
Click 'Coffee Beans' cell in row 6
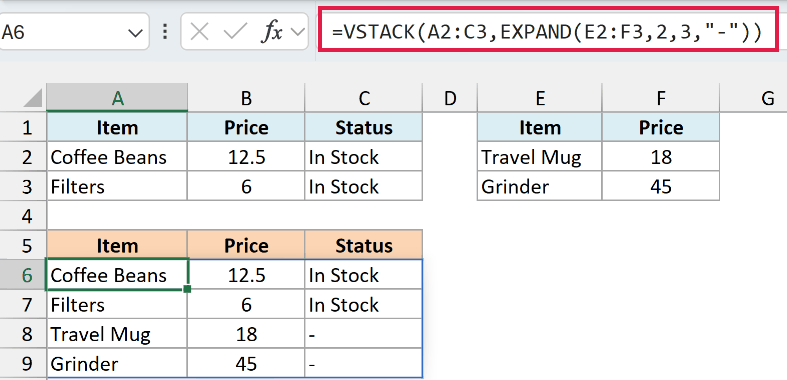click(x=117, y=275)
